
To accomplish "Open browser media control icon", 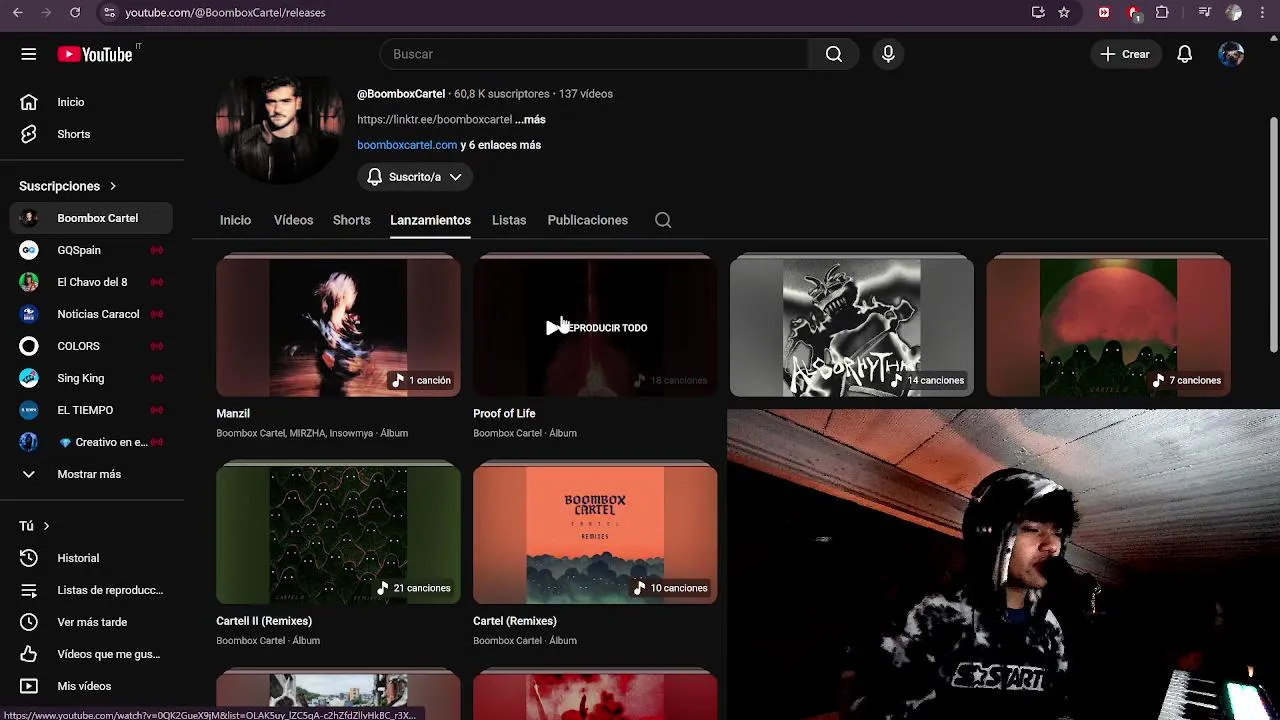I will [x=1205, y=12].
